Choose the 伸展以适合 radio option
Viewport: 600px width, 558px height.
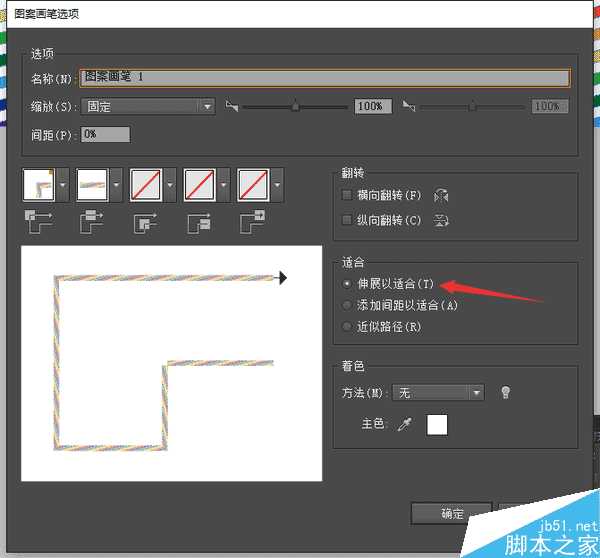347,284
